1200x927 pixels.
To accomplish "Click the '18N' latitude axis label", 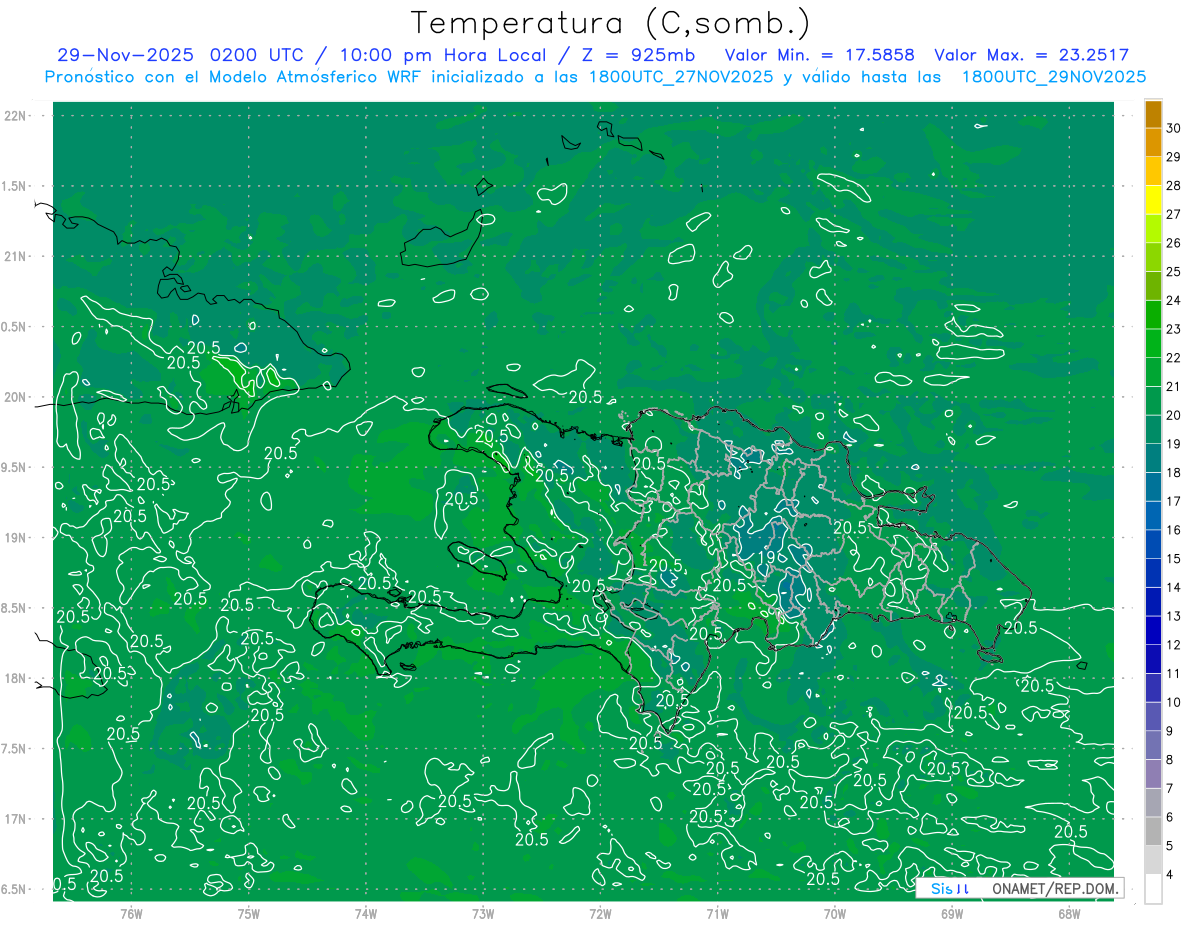I will pyautogui.click(x=15, y=678).
